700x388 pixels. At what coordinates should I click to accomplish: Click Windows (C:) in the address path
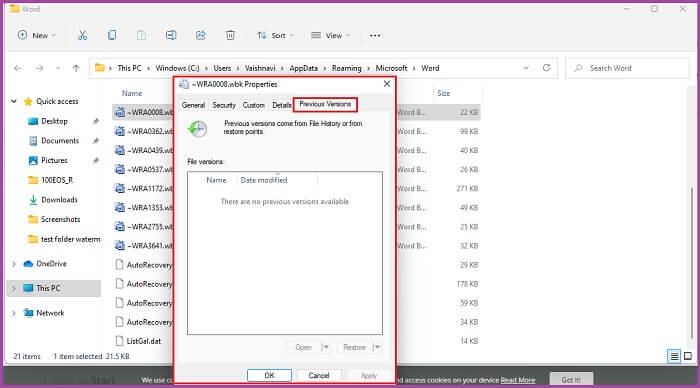pos(177,68)
